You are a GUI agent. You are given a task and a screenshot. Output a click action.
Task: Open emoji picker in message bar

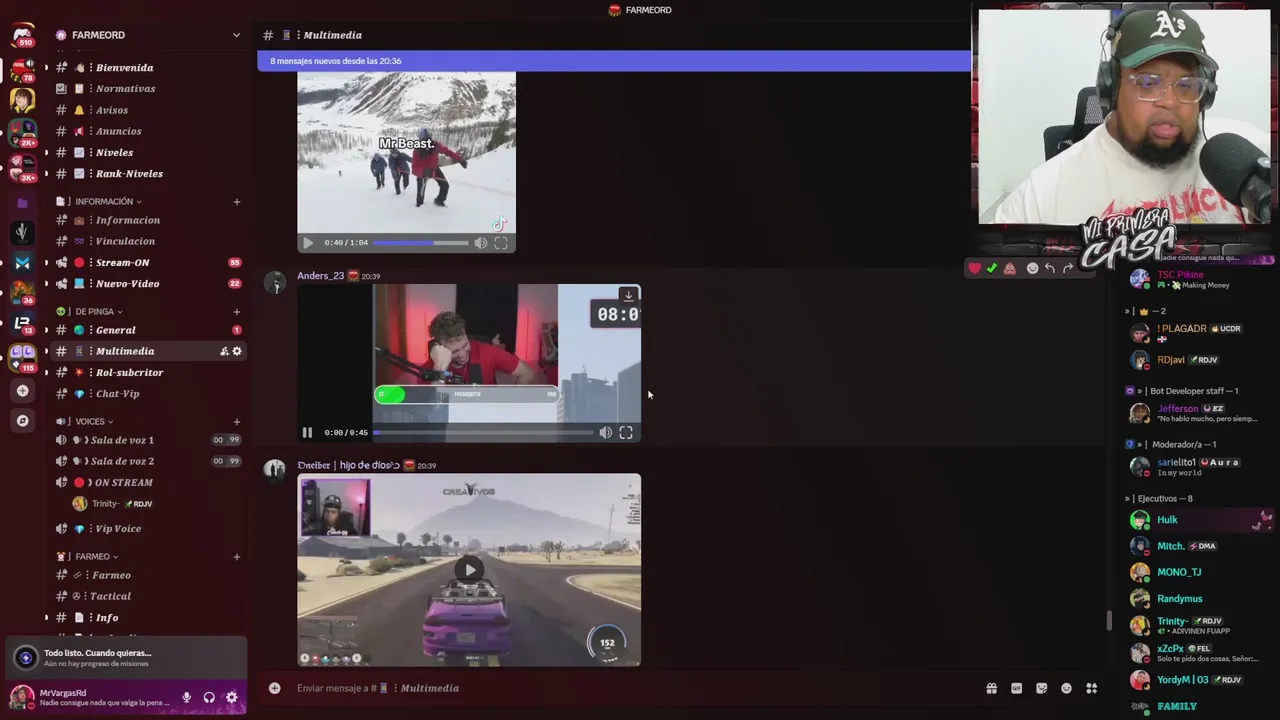pyautogui.click(x=1066, y=688)
